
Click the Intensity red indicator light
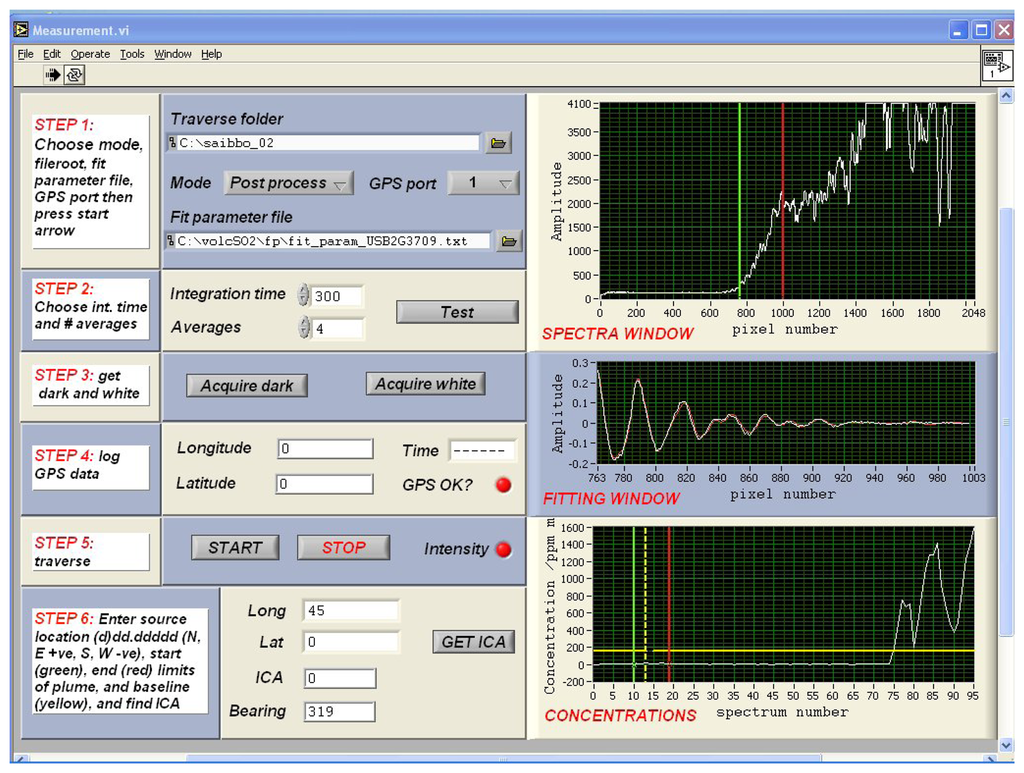coord(503,549)
